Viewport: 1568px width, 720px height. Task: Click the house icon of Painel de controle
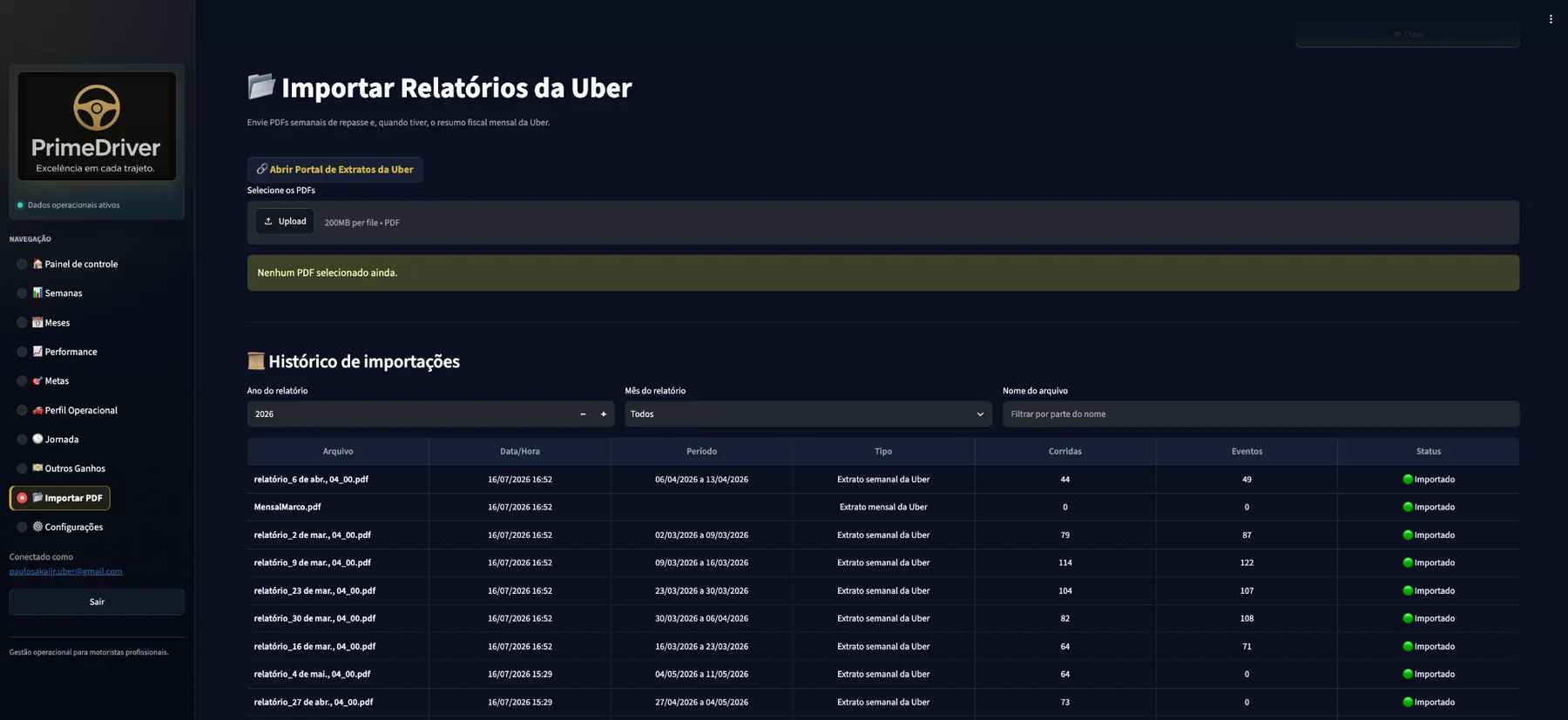pos(37,264)
